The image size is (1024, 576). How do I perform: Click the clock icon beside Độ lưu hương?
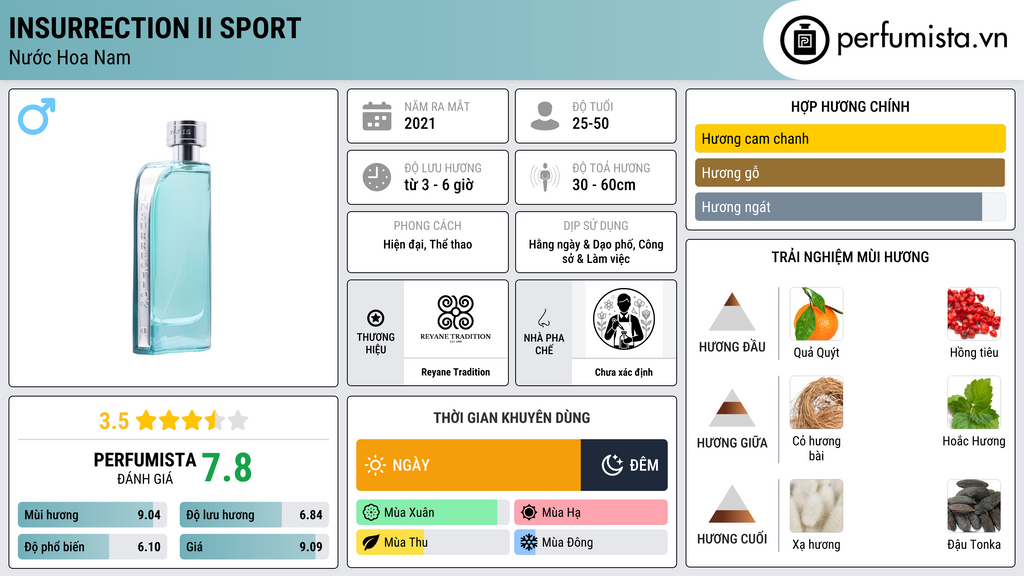(x=377, y=177)
